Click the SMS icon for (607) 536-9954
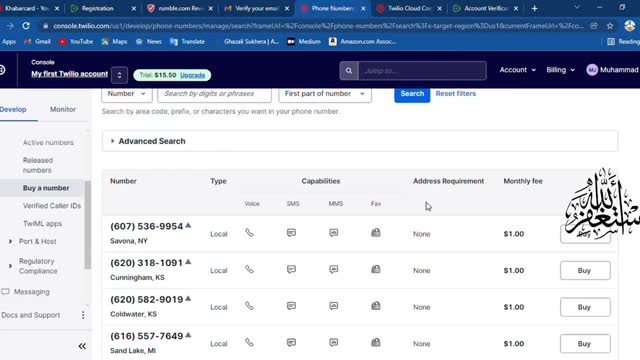 tap(291, 233)
